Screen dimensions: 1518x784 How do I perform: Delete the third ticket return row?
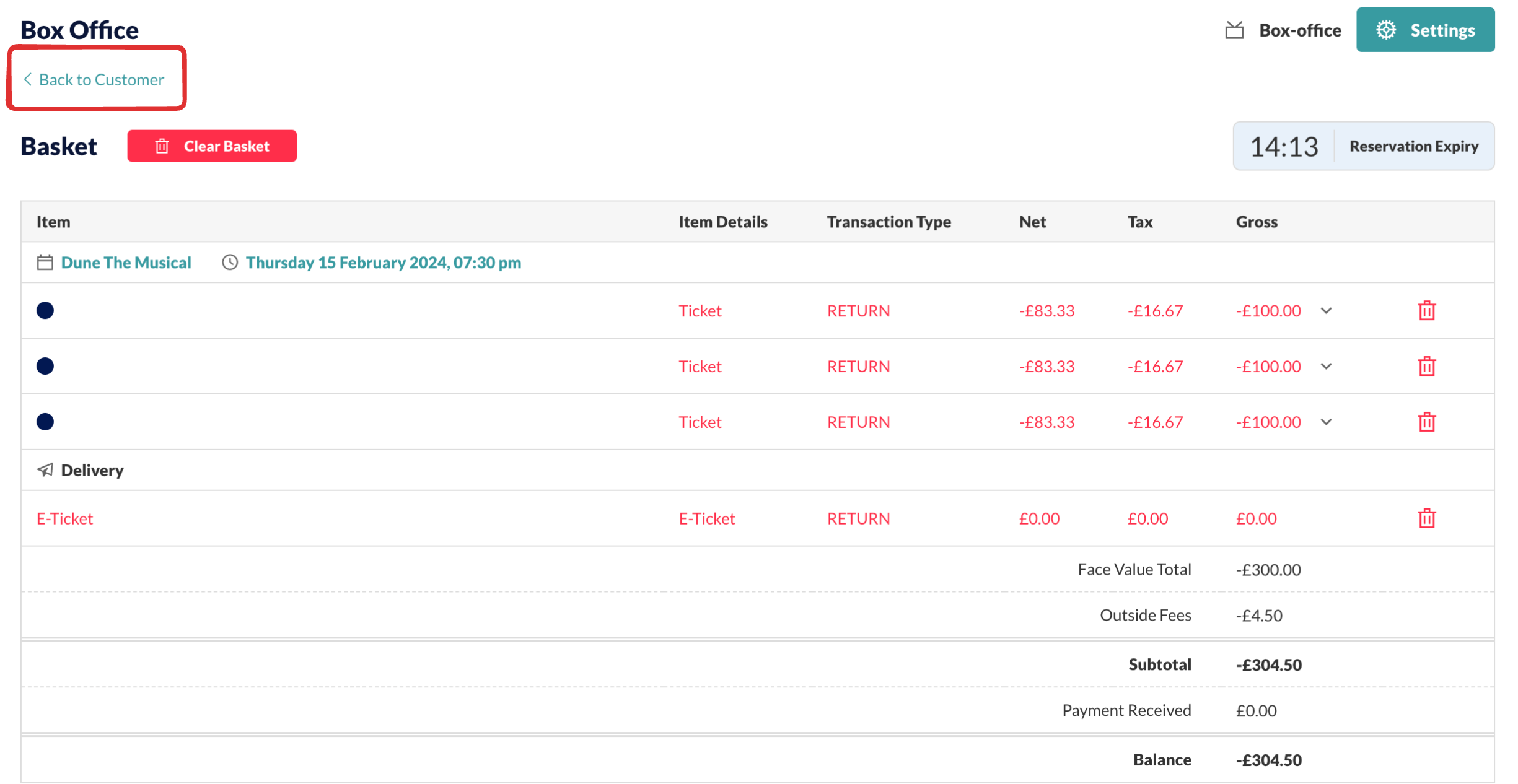coord(1427,422)
